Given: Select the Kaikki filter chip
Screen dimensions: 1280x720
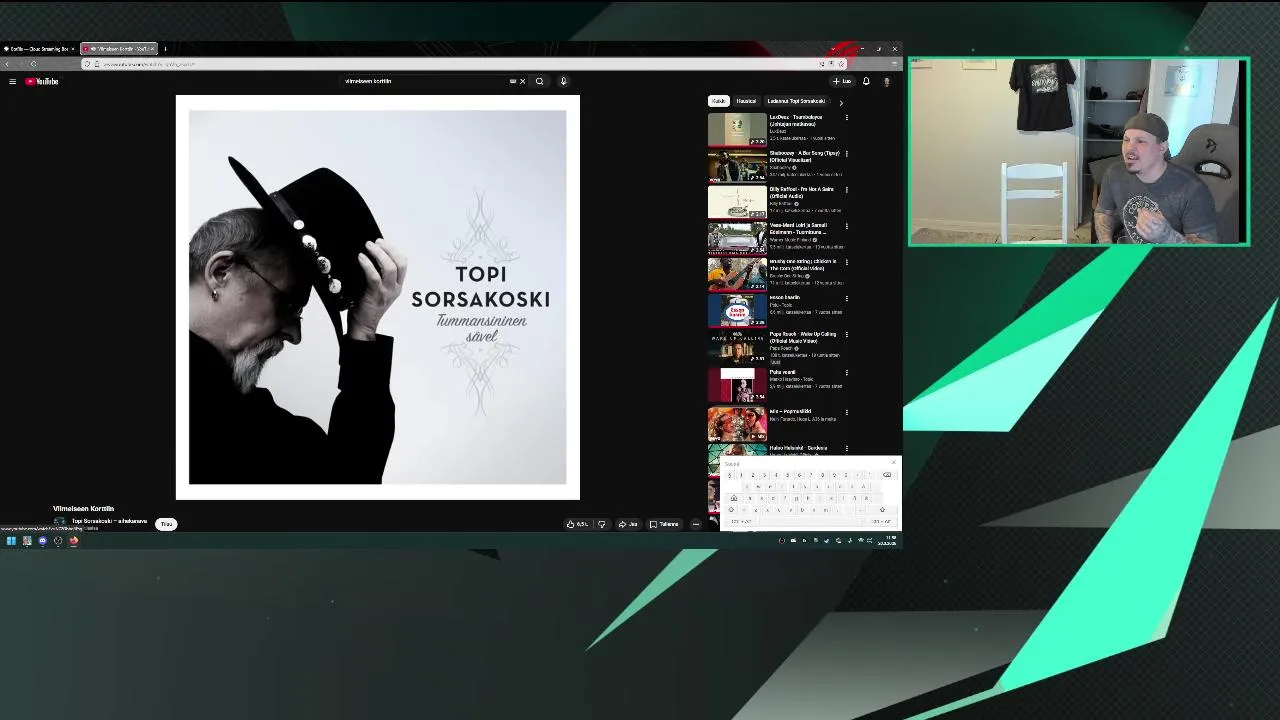Looking at the screenshot, I should pyautogui.click(x=718, y=101).
